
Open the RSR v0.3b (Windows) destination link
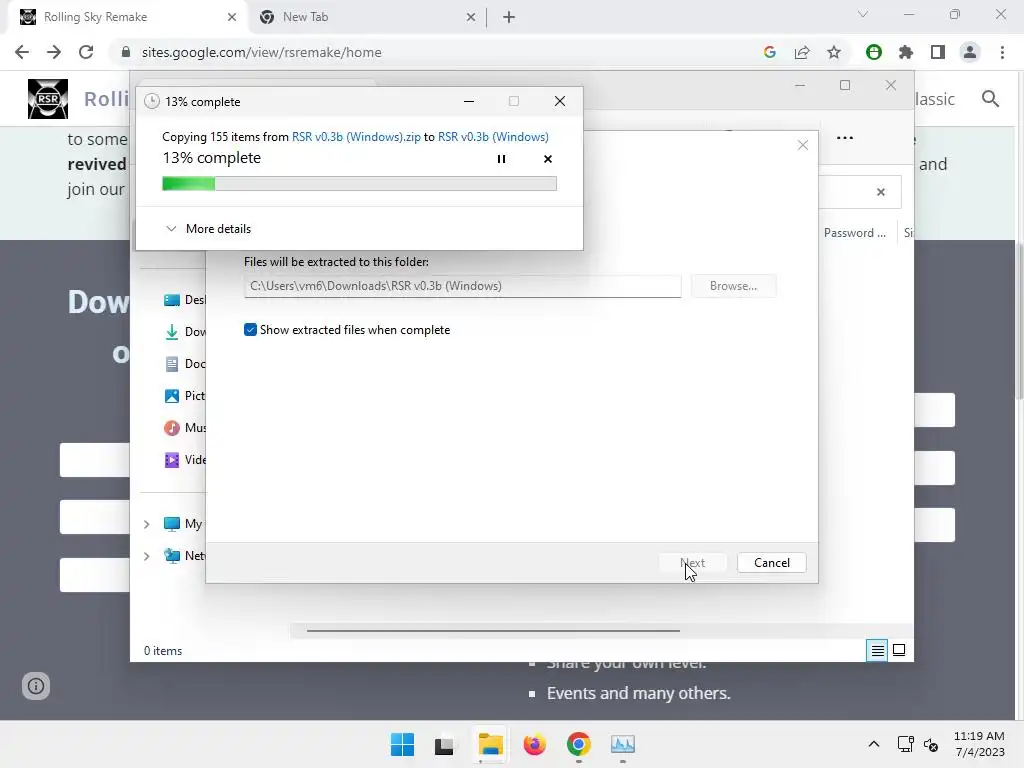(x=493, y=136)
